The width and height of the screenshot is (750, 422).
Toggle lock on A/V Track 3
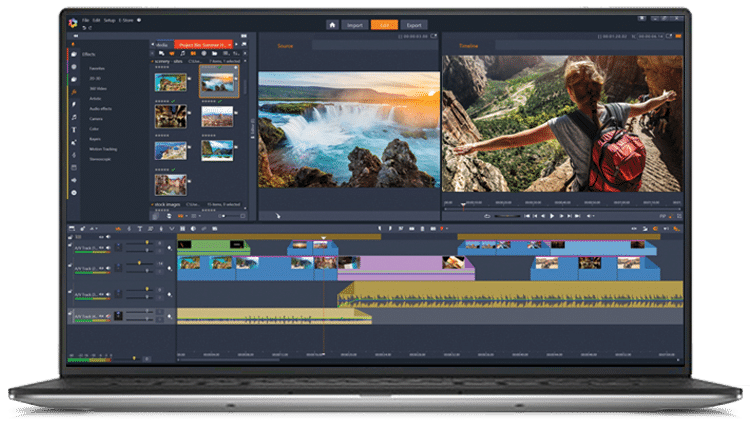pos(70,291)
